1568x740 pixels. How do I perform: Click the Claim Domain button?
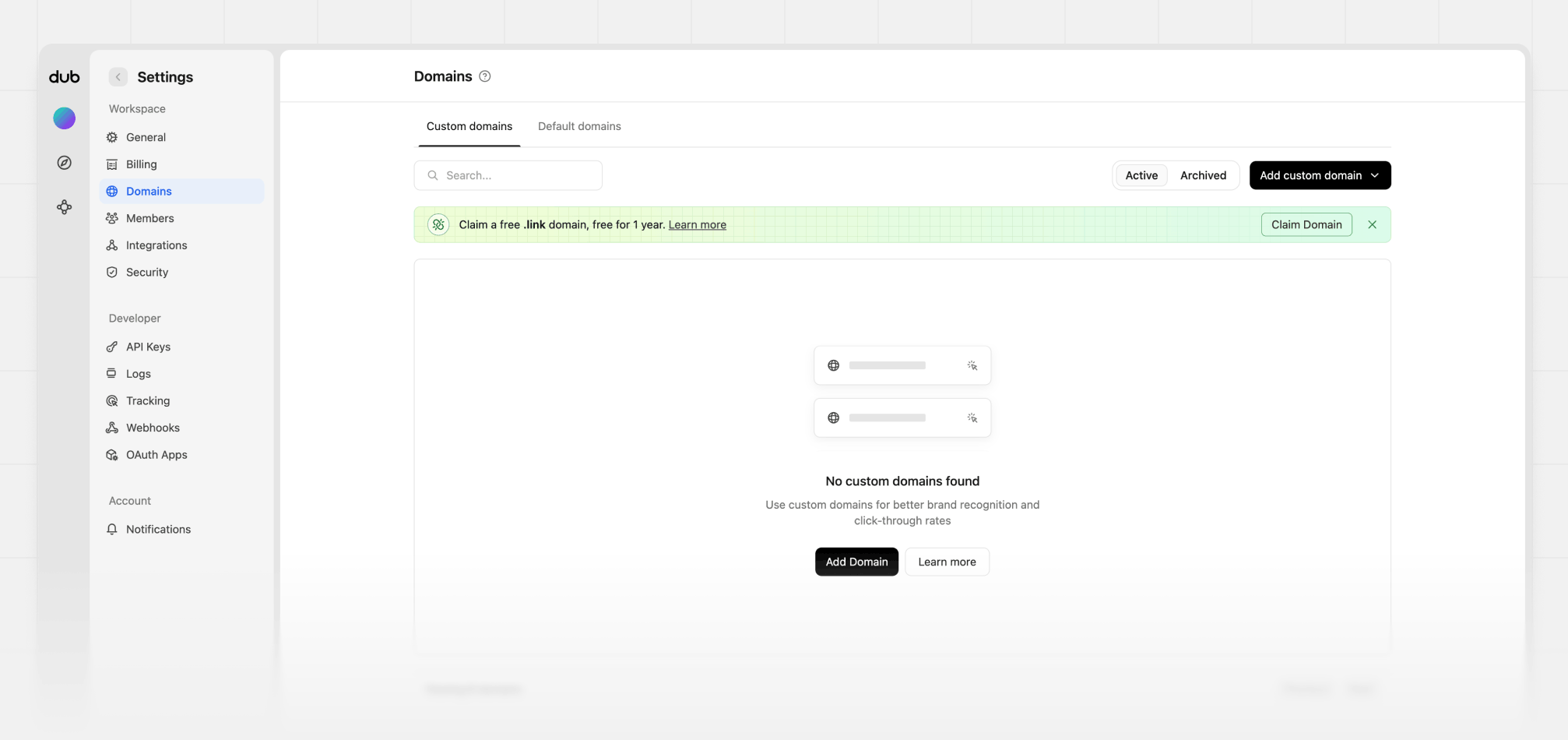pyautogui.click(x=1306, y=224)
